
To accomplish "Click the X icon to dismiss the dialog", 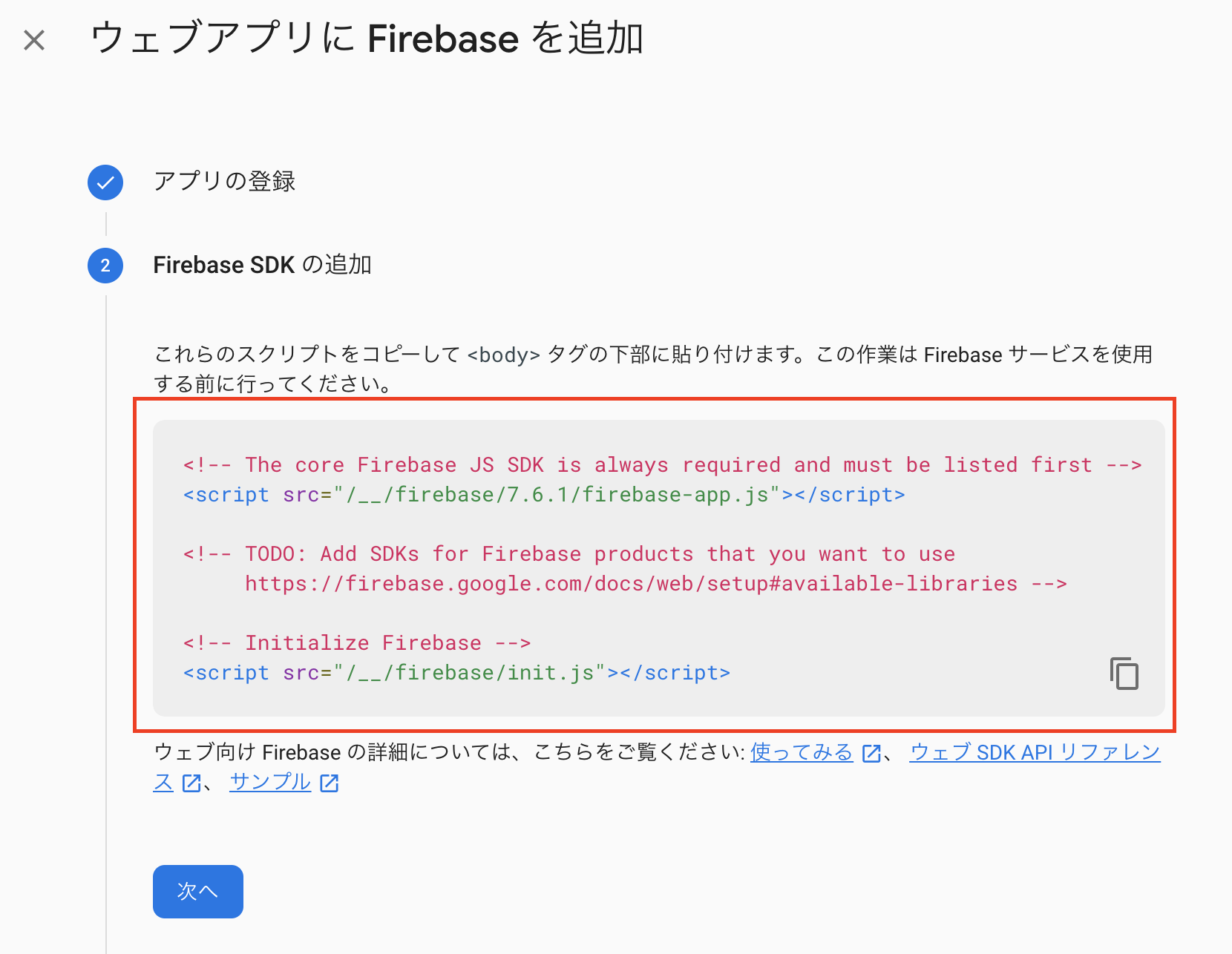I will coord(34,39).
